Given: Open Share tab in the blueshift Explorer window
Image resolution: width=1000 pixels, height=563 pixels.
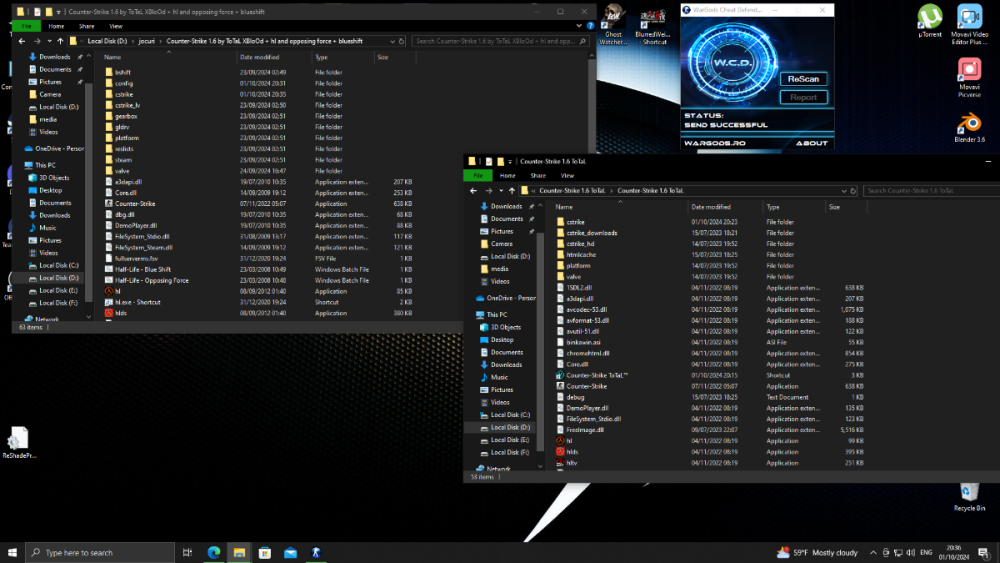Looking at the screenshot, I should click(x=86, y=27).
